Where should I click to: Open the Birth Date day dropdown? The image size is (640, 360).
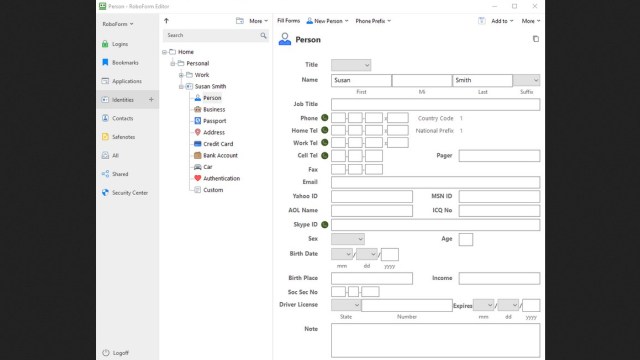tap(367, 254)
